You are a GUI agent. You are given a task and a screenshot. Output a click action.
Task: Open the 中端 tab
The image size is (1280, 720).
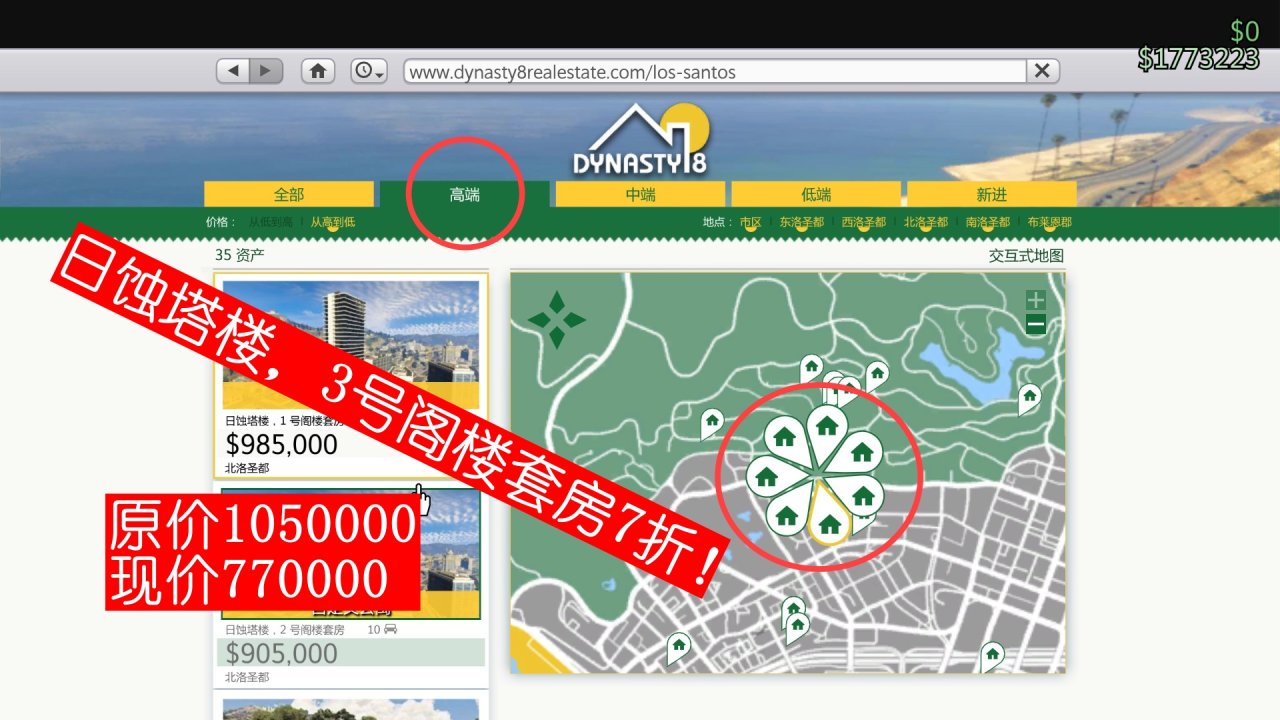640,195
